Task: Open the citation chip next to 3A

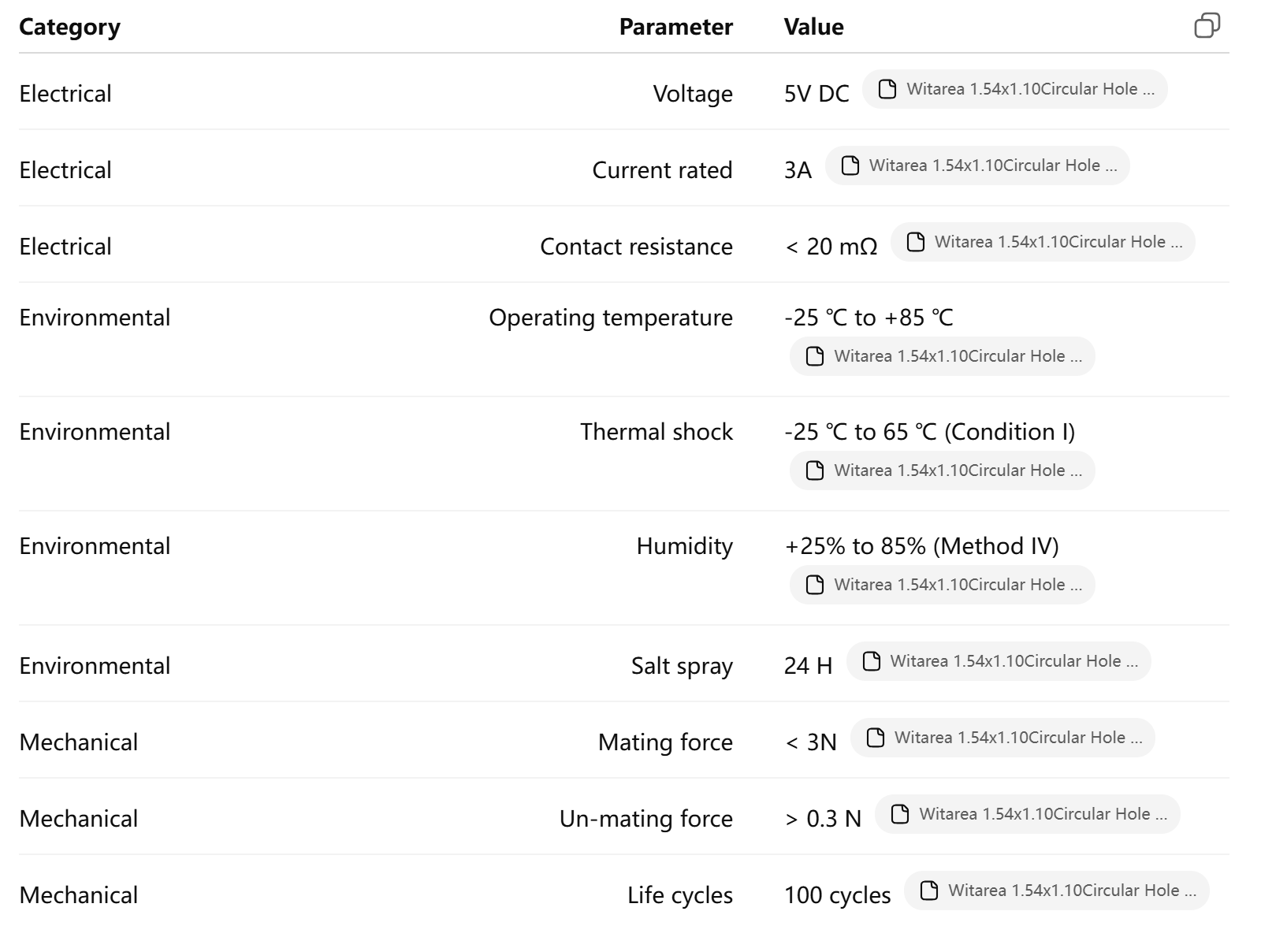Action: pos(977,165)
